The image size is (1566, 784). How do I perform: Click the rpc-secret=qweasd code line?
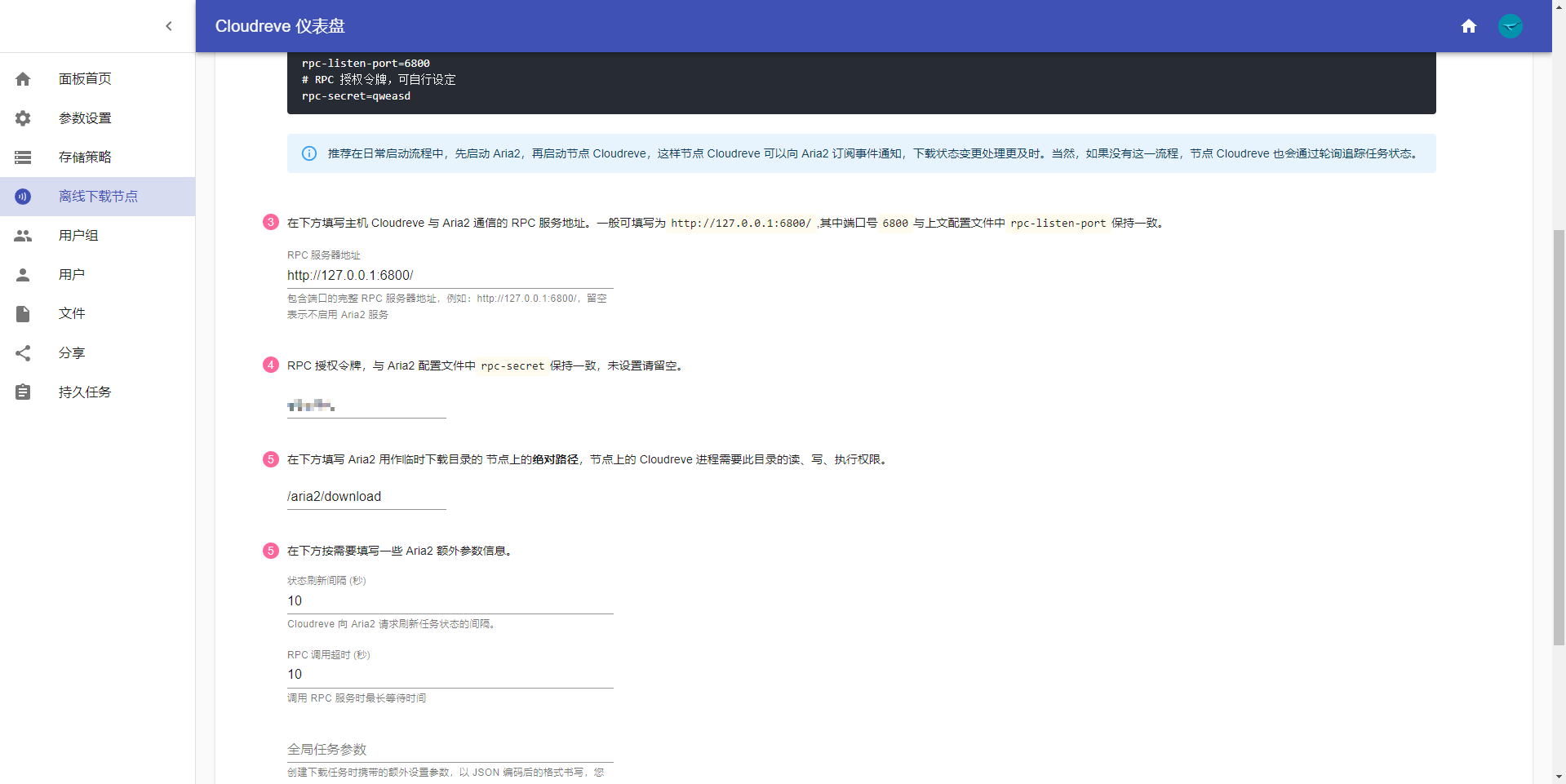[x=356, y=96]
